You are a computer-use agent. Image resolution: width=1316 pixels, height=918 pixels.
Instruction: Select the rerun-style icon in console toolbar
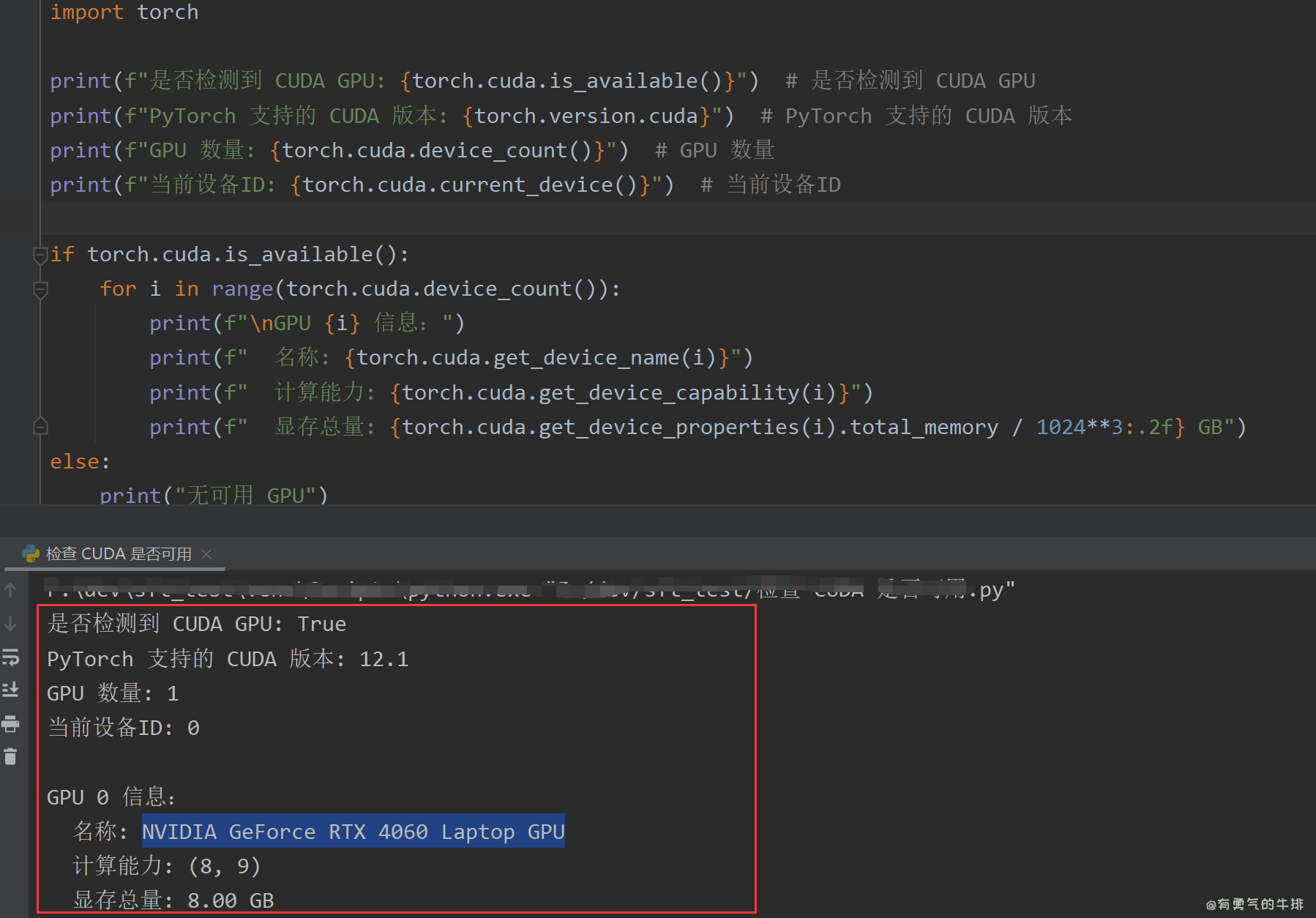(x=10, y=657)
